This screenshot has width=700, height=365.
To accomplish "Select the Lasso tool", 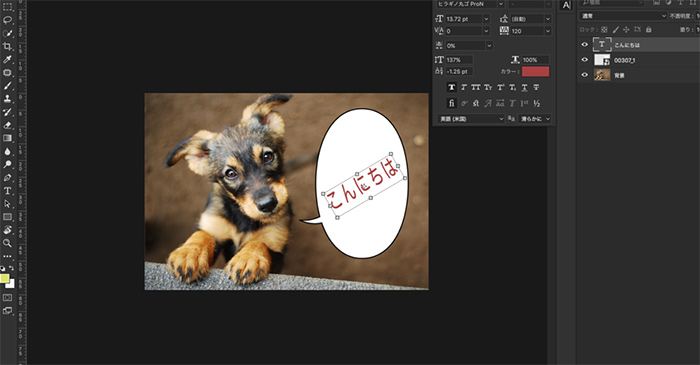I will pos(7,20).
